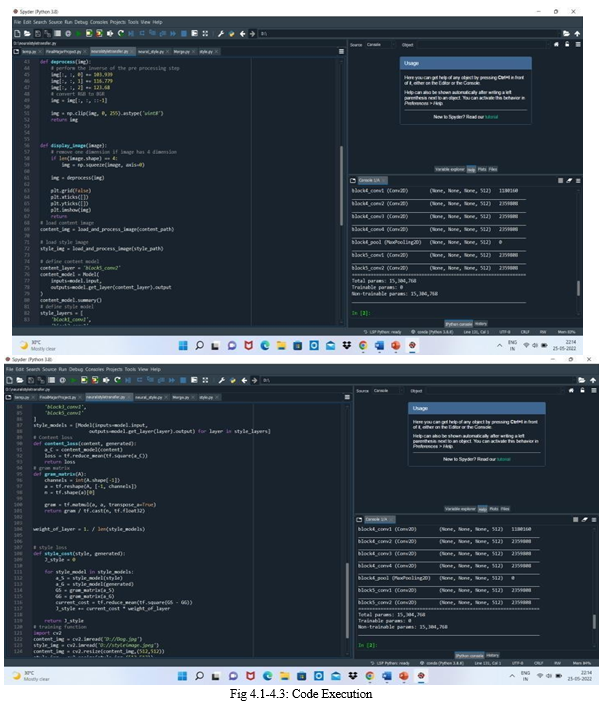The image size is (616, 702).
Task: Click Browse tabs icon left of temp.py in lower editor
Action: [9, 397]
